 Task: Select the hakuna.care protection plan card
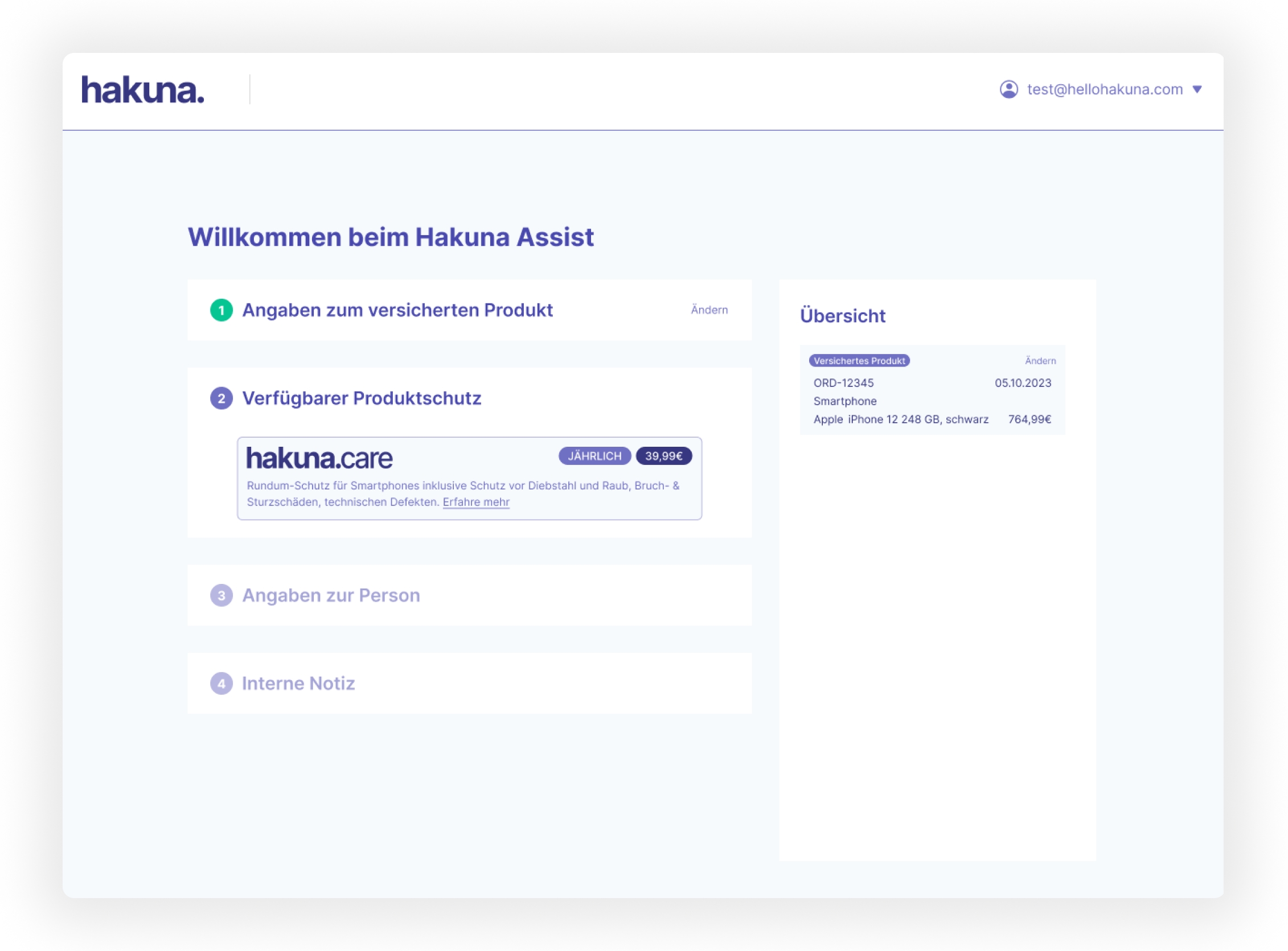(469, 478)
